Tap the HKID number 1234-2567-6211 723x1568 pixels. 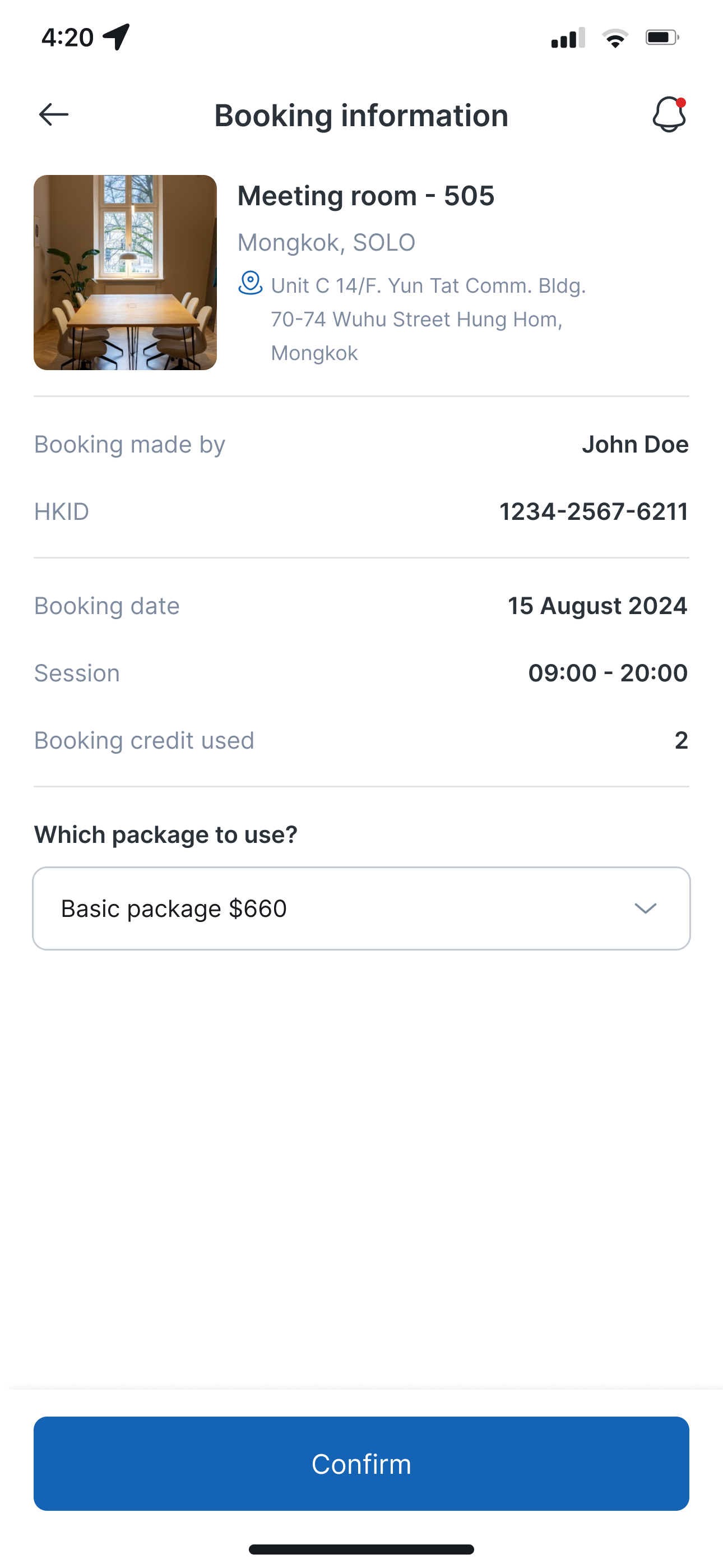[x=594, y=511]
